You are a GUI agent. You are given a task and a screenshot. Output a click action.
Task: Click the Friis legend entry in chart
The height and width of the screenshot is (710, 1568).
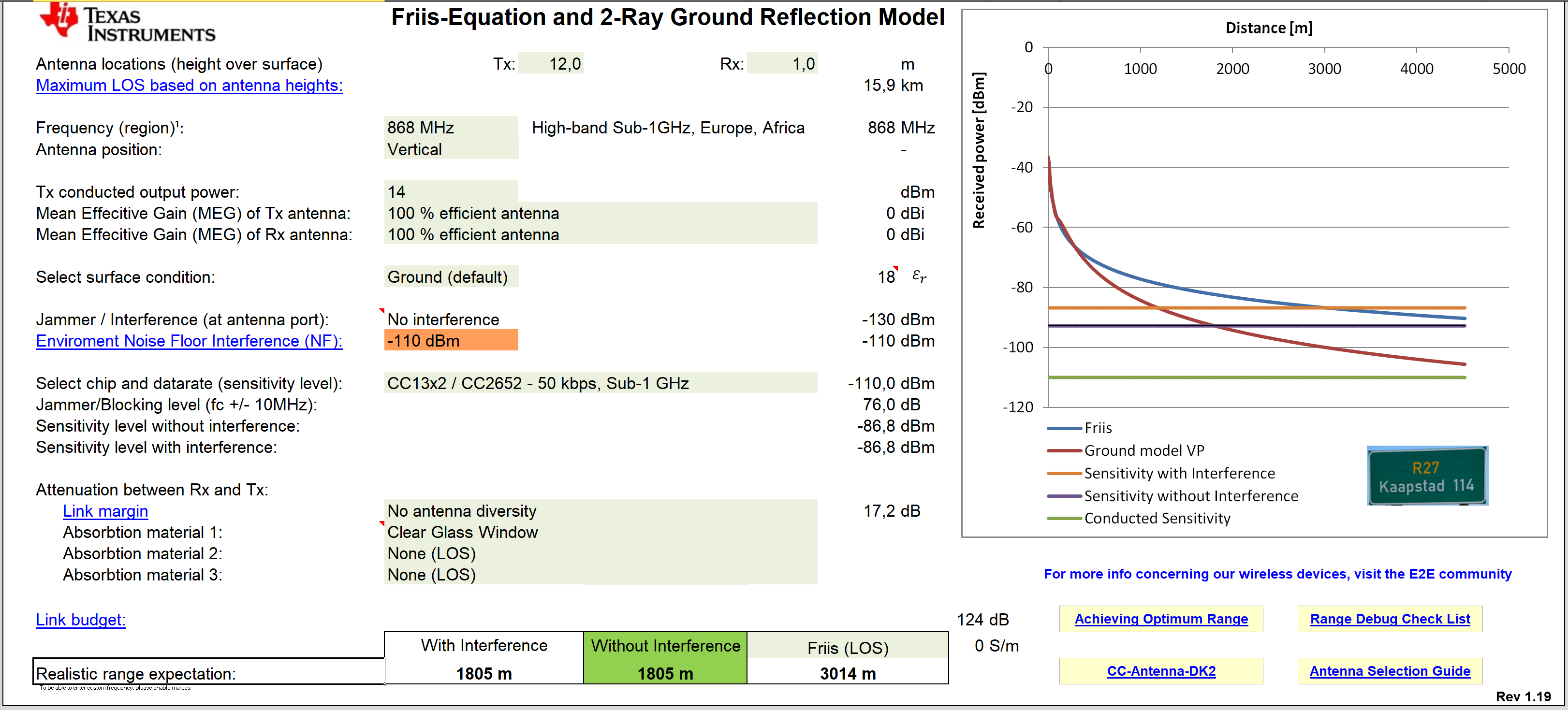click(1079, 428)
